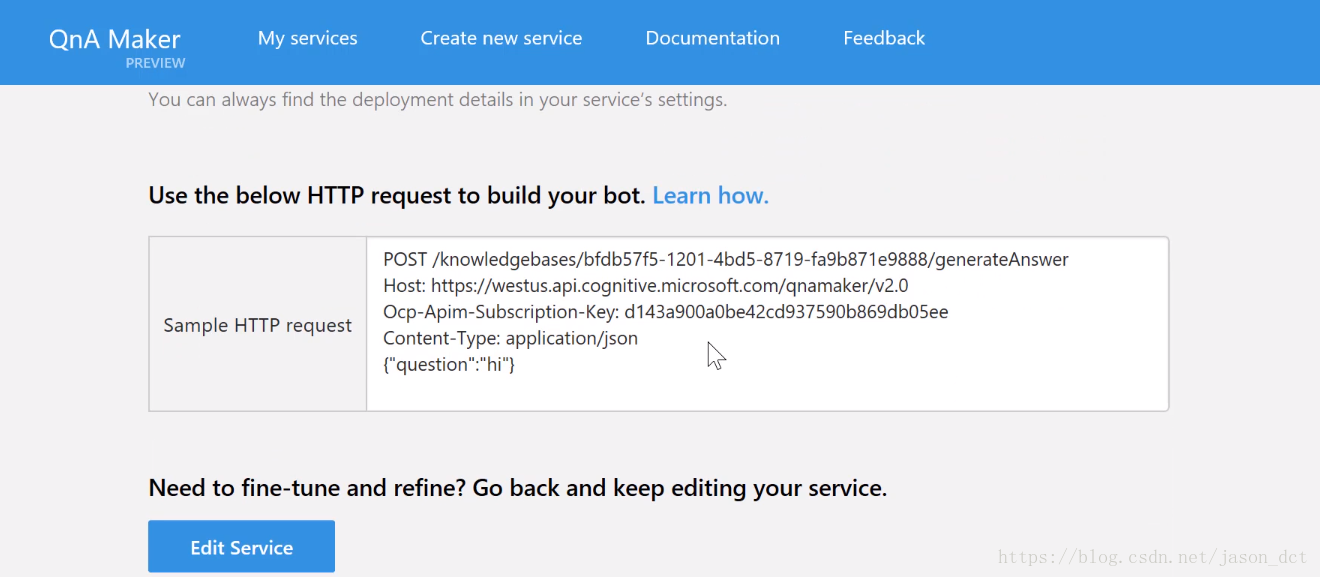Open the Documentation page

[712, 39]
